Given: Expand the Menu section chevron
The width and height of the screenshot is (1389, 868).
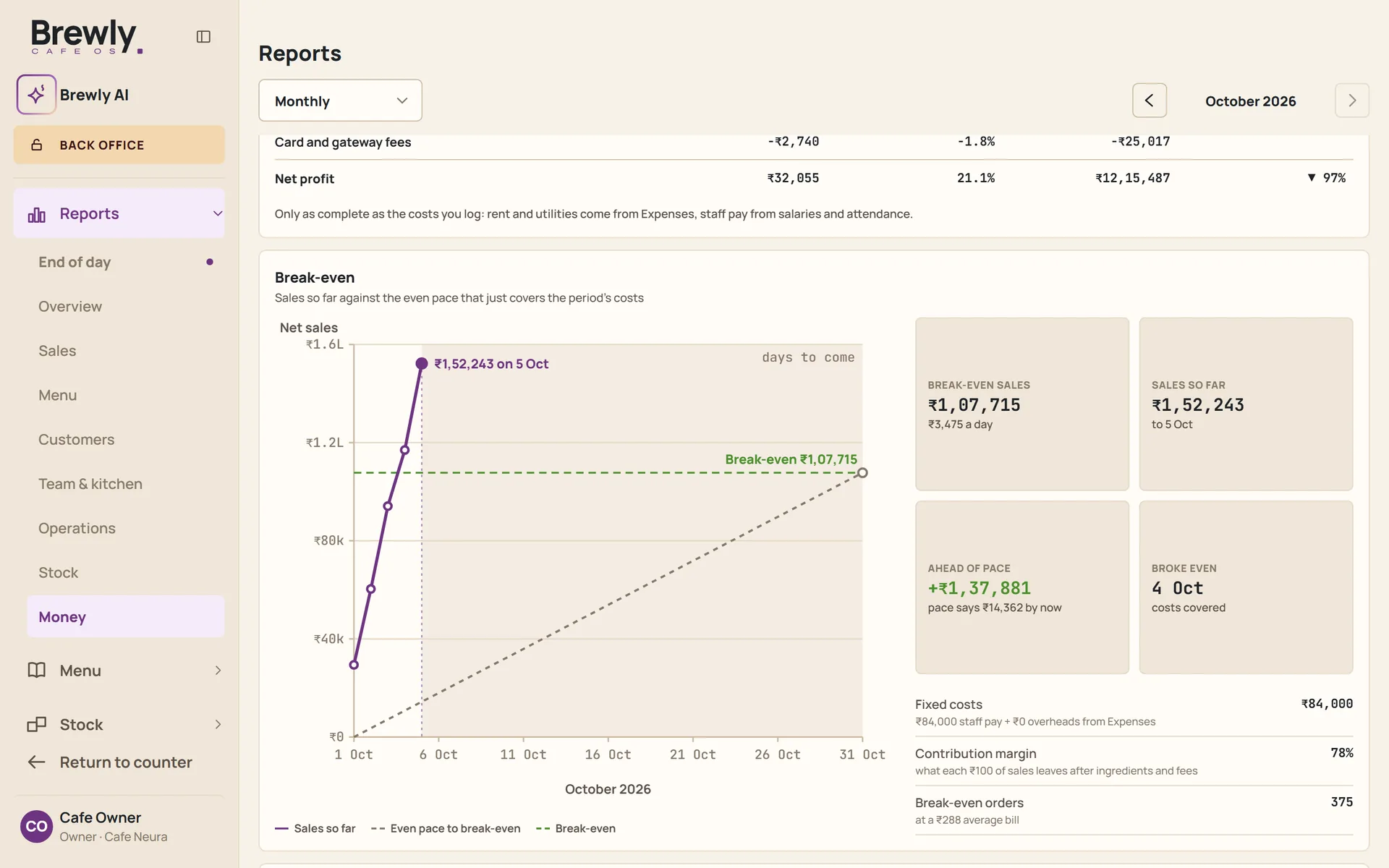Looking at the screenshot, I should (218, 671).
